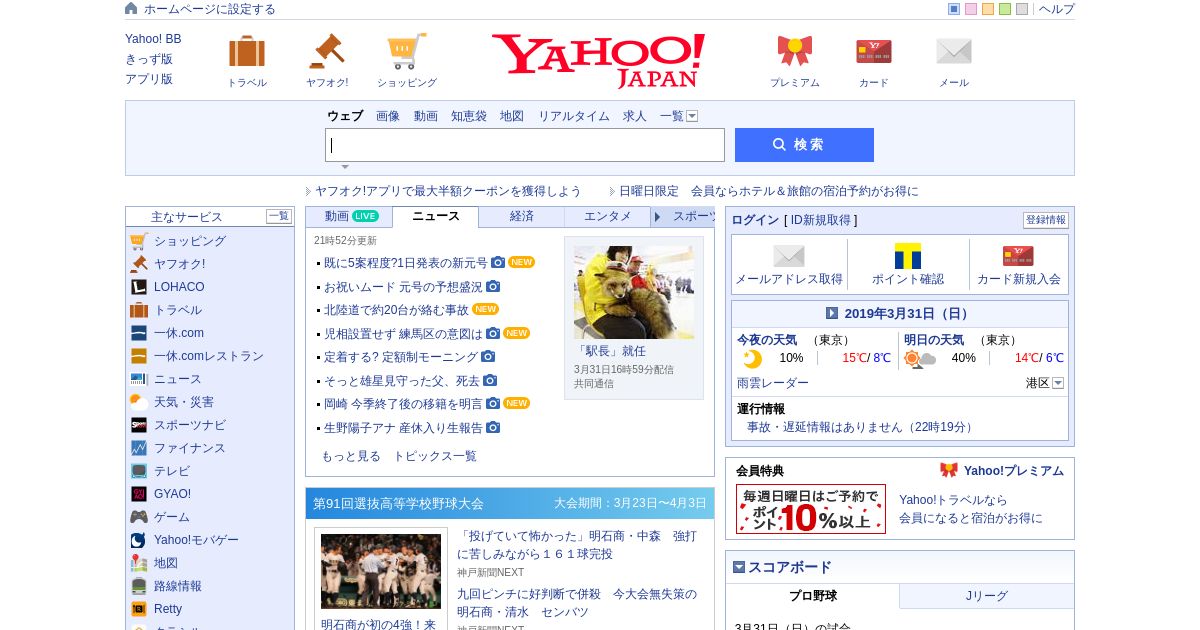Click the 登録情報 button
The height and width of the screenshot is (630, 1200).
click(1046, 220)
